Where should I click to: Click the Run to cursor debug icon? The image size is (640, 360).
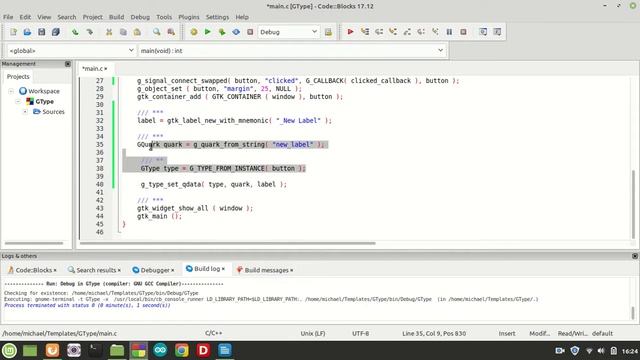click(365, 32)
